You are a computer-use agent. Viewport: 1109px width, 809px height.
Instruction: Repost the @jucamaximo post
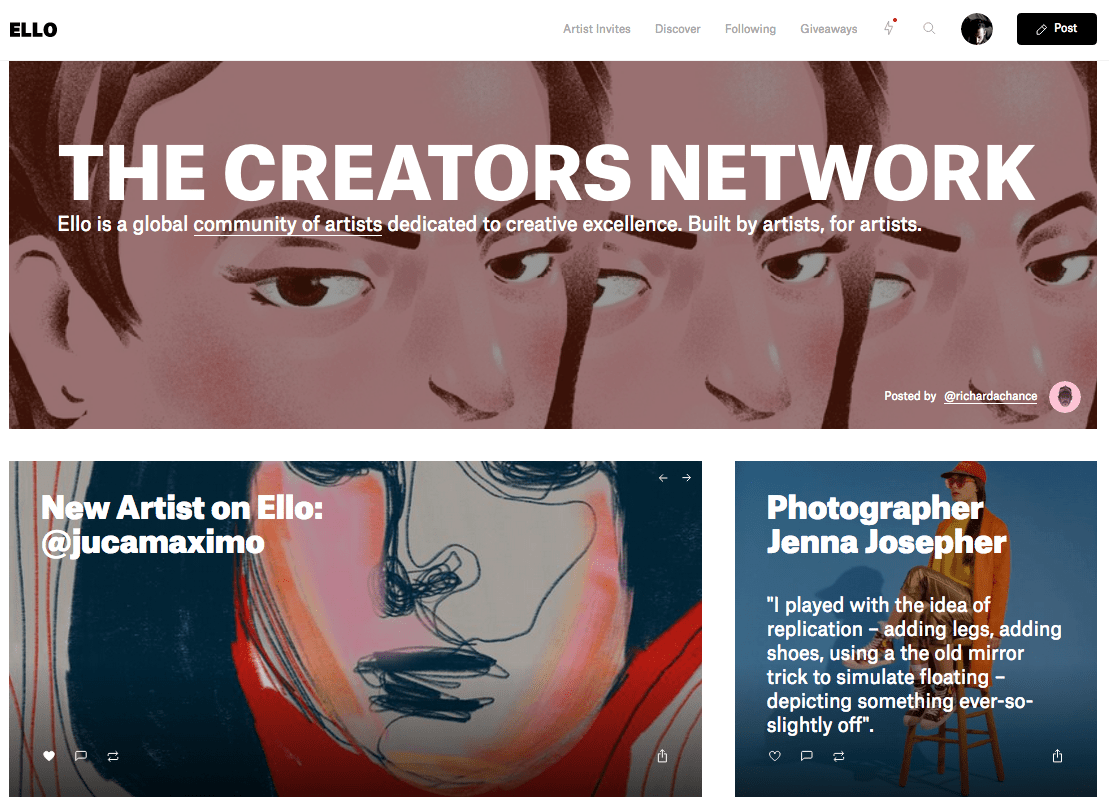click(113, 756)
